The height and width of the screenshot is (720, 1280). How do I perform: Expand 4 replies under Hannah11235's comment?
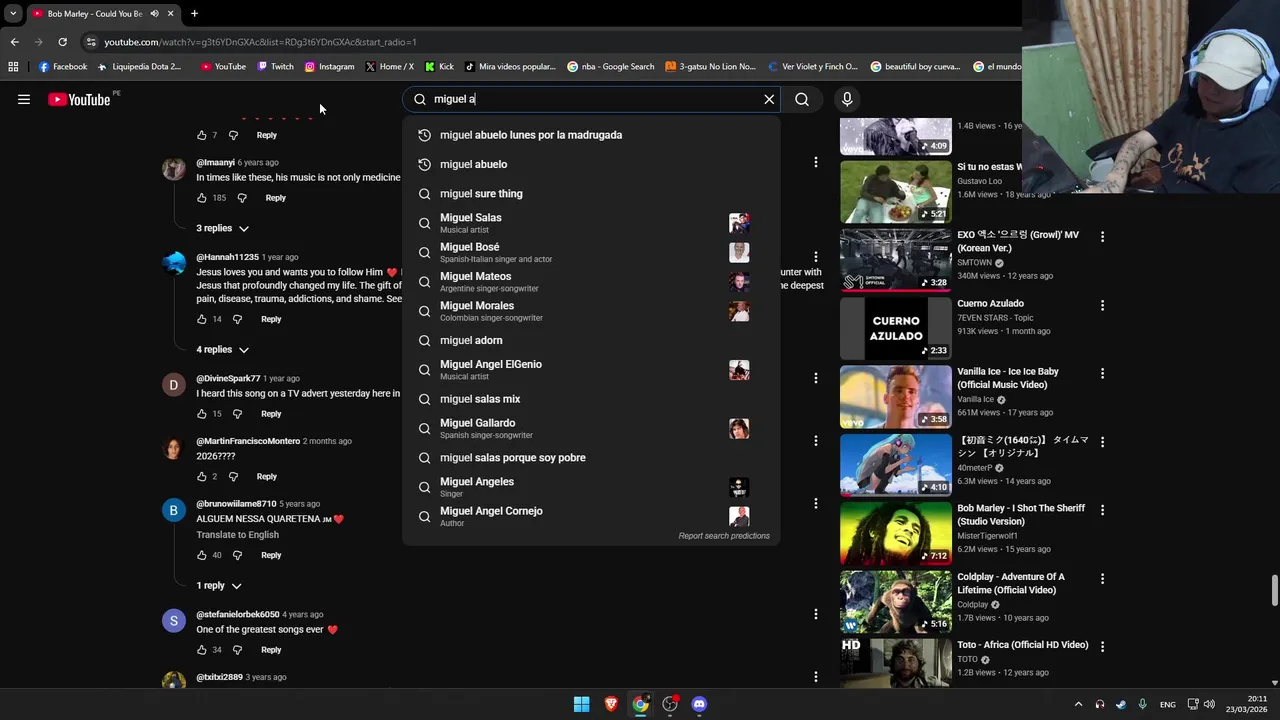click(222, 349)
